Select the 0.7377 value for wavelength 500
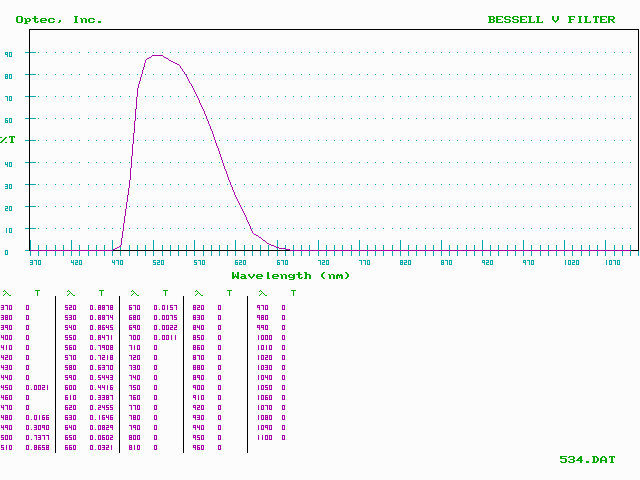 37,437
